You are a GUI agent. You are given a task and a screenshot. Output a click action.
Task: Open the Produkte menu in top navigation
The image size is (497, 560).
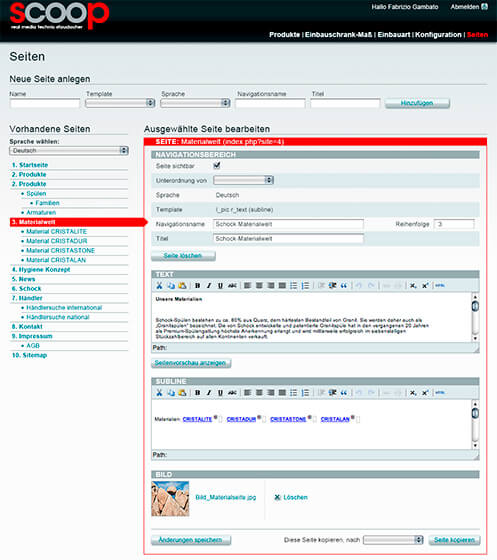[x=284, y=35]
